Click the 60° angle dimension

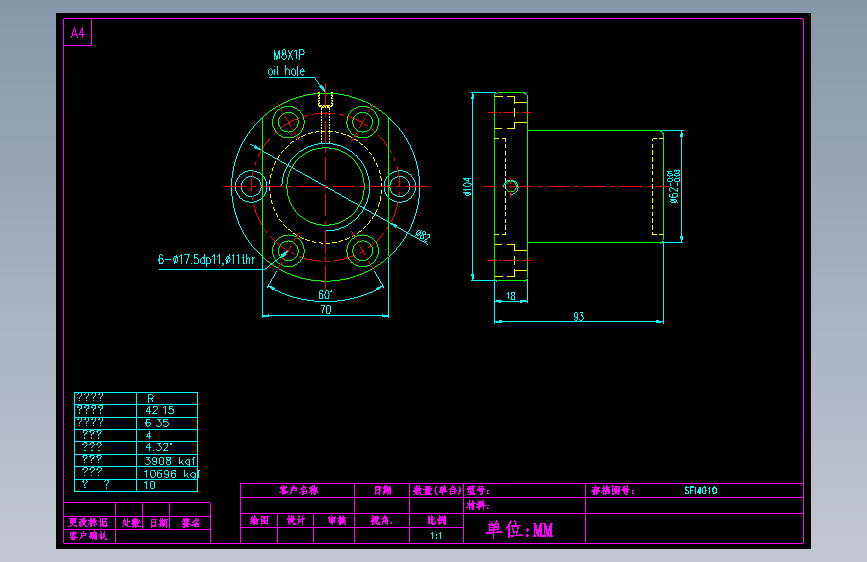click(325, 295)
